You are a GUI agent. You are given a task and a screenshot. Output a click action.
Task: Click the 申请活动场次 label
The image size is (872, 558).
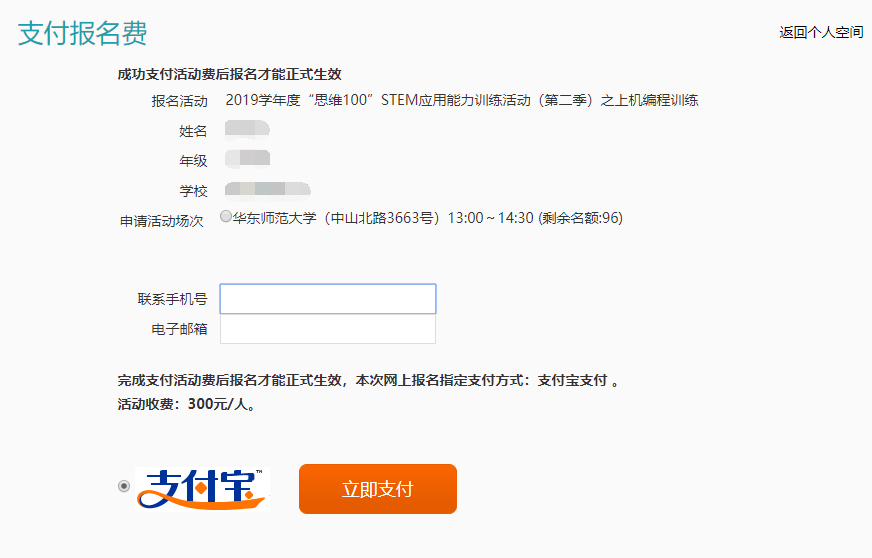pos(162,221)
